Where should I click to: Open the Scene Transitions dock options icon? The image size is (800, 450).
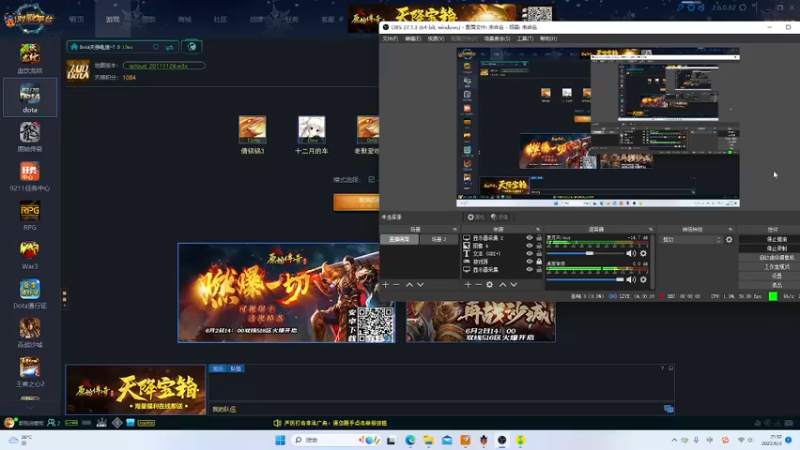[x=731, y=229]
